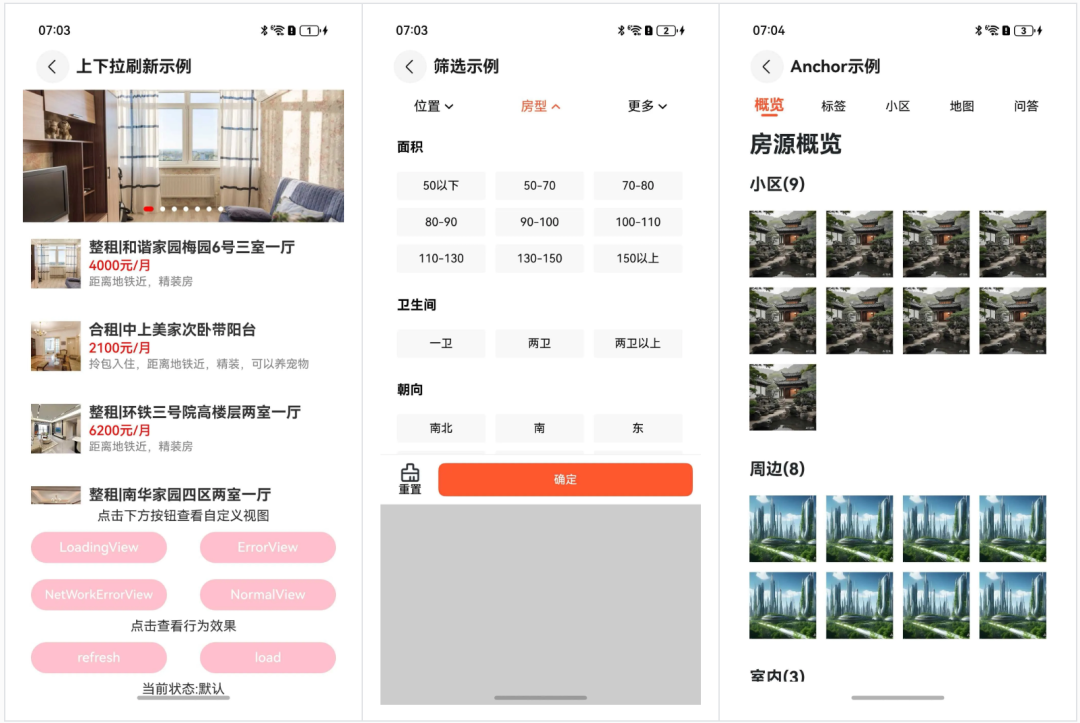The width and height of the screenshot is (1080, 723).
Task: Confirm filters with 确定 button
Action: coord(565,479)
